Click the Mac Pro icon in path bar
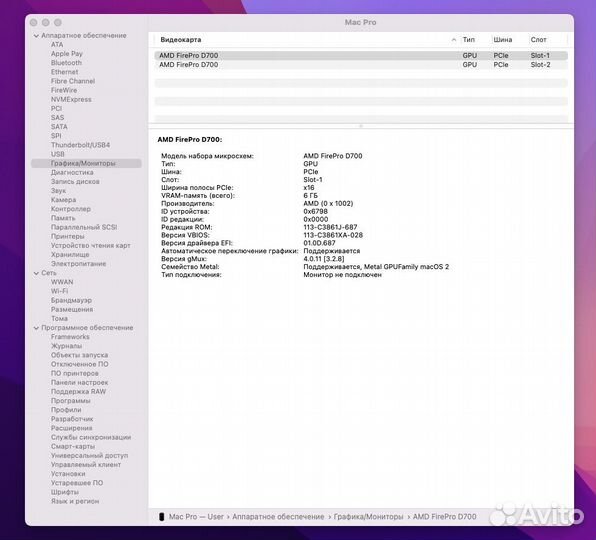 tap(162, 517)
